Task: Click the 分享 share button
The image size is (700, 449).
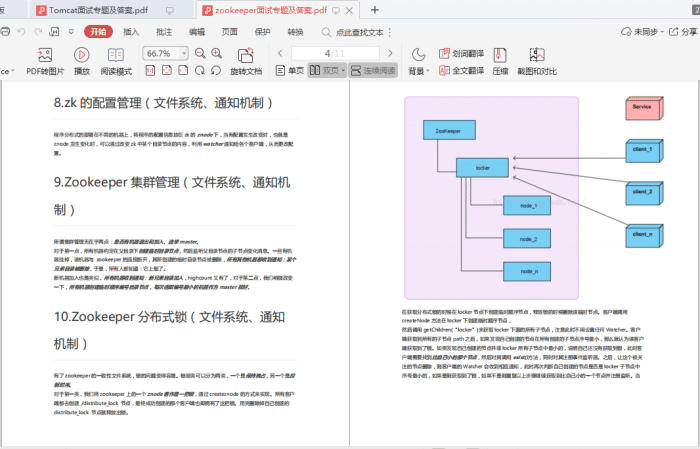Action: point(683,32)
